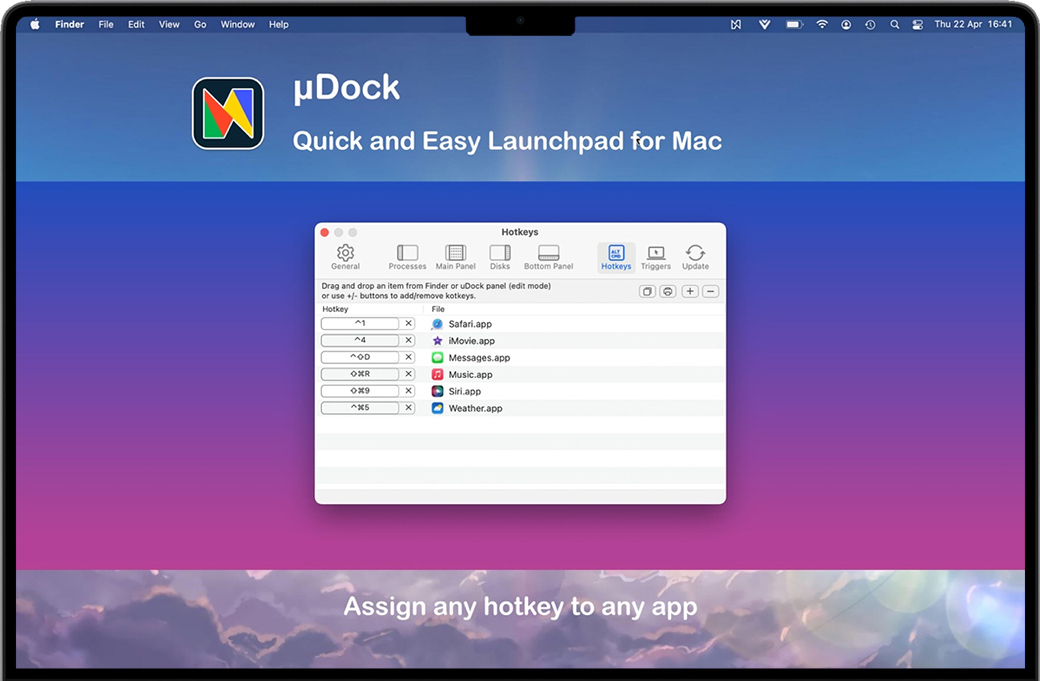
Task: Click the hotkey field for iMovie.app
Action: (360, 341)
